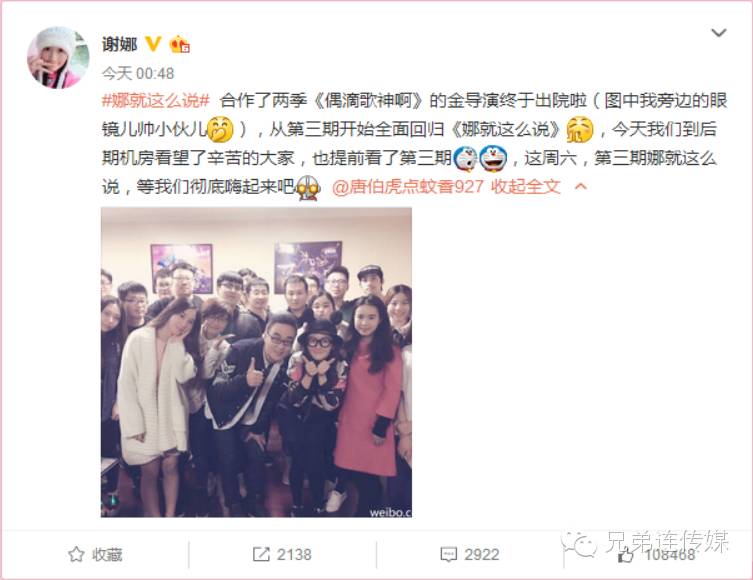The height and width of the screenshot is (580, 753).
Task: Open the @唐伯虎点蚊香927 mention
Action: [x=407, y=186]
